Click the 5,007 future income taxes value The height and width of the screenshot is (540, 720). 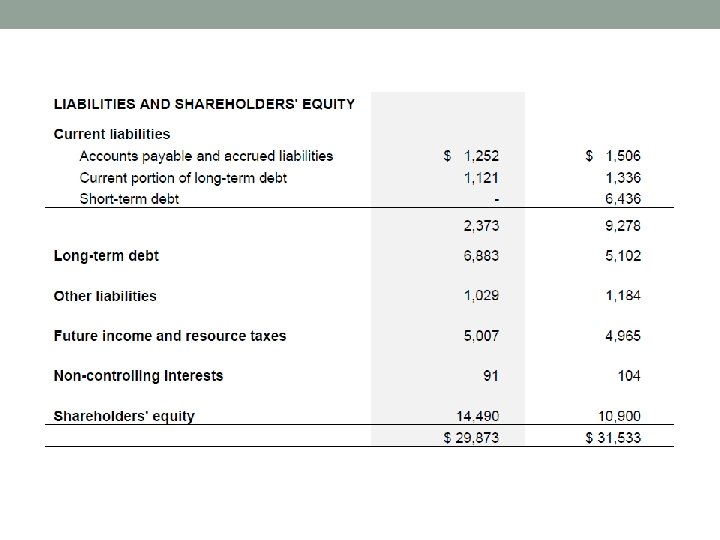pyautogui.click(x=481, y=336)
